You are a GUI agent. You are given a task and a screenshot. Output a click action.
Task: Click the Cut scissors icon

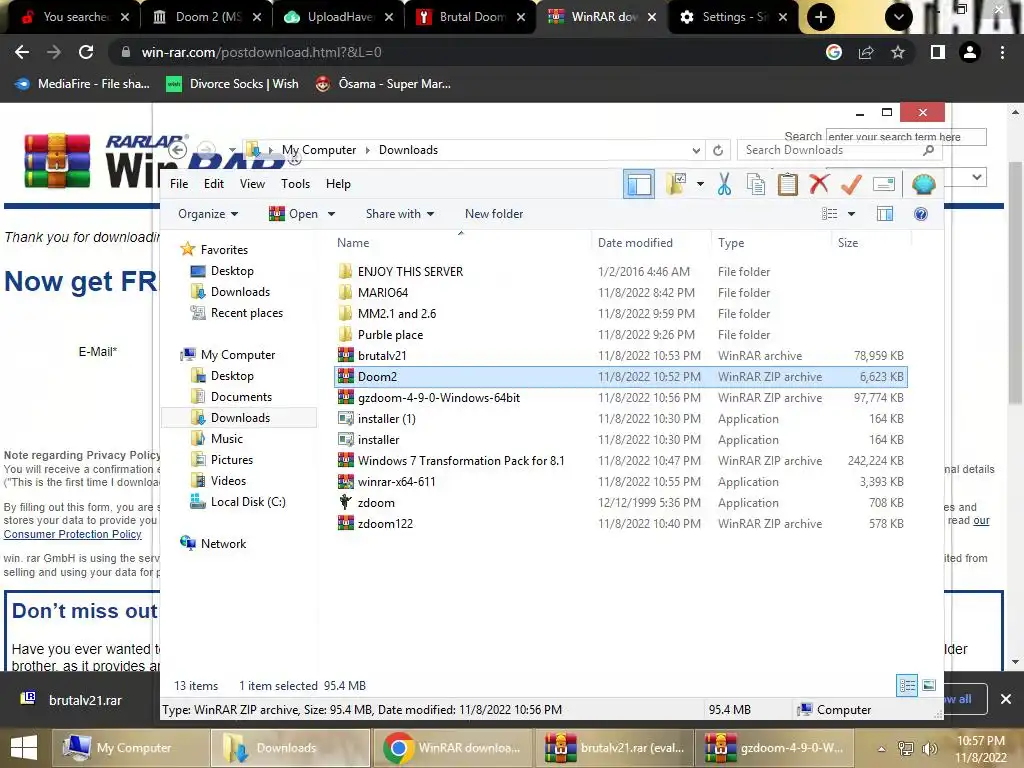(724, 184)
